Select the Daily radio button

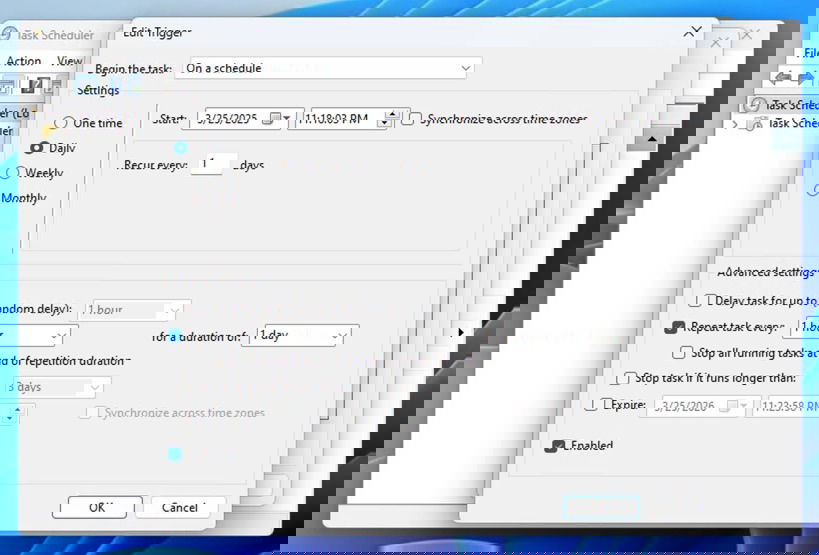(x=37, y=148)
